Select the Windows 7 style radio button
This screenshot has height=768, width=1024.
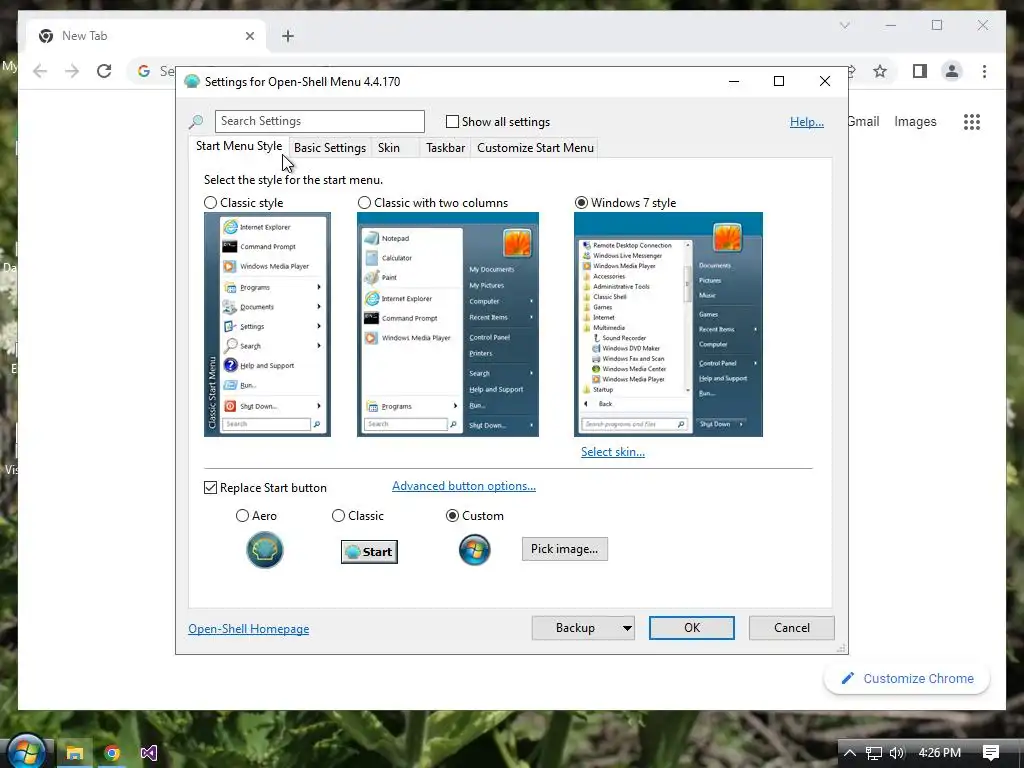tap(581, 202)
